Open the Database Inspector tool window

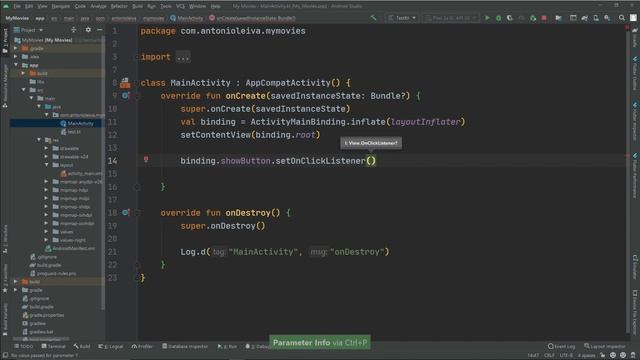coord(185,346)
